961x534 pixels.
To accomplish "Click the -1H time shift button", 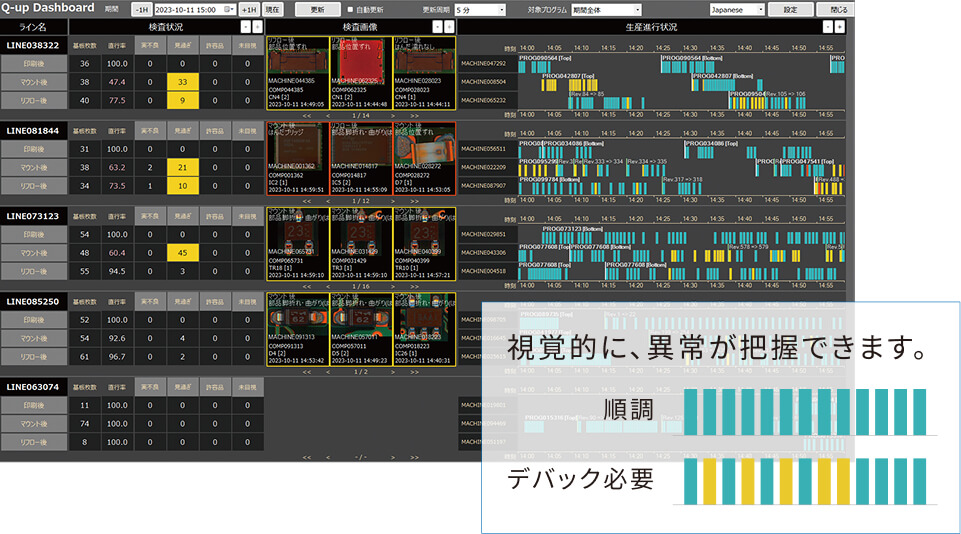I will point(142,10).
